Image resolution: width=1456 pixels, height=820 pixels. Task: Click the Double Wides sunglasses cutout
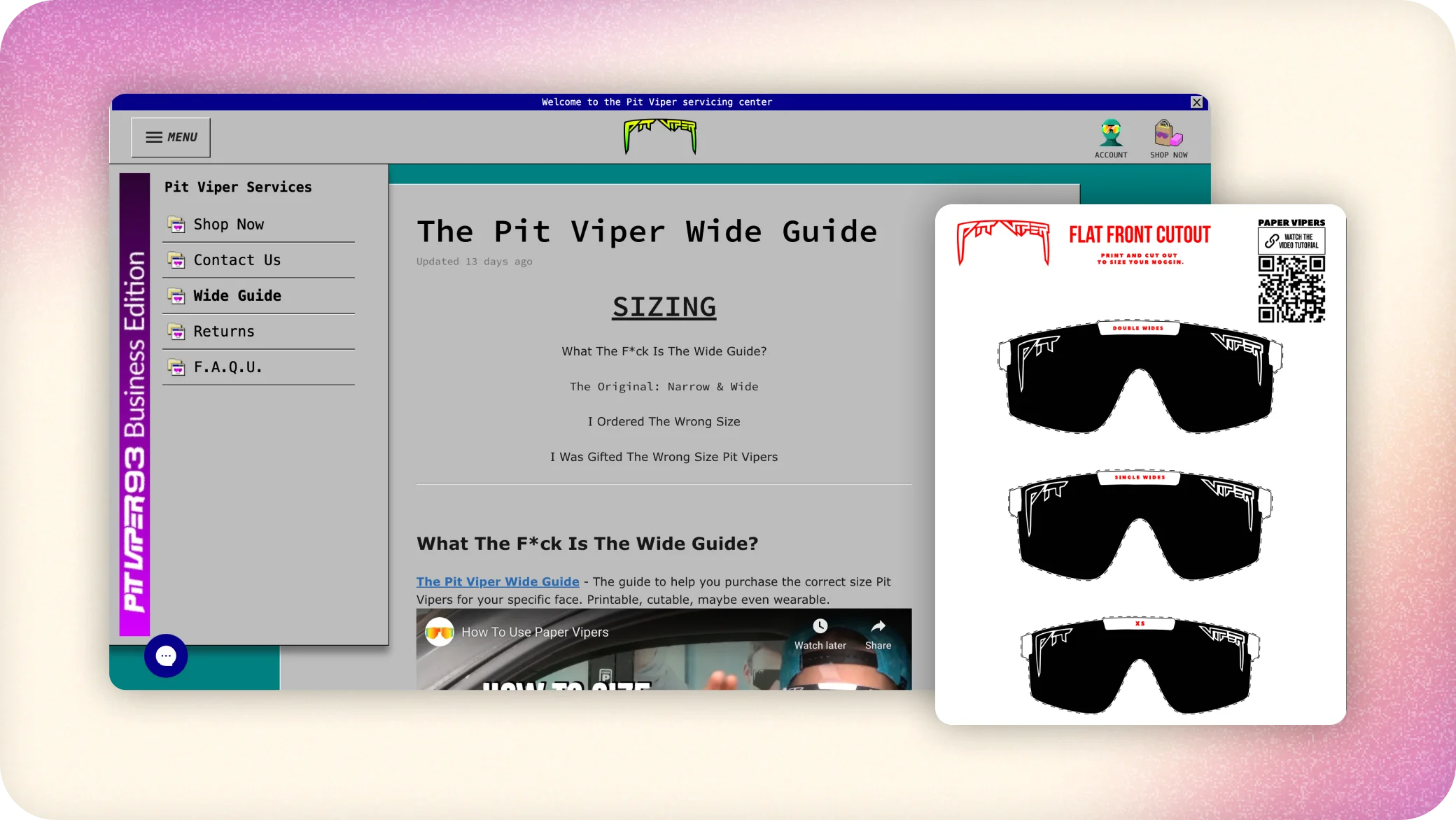pyautogui.click(x=1140, y=378)
